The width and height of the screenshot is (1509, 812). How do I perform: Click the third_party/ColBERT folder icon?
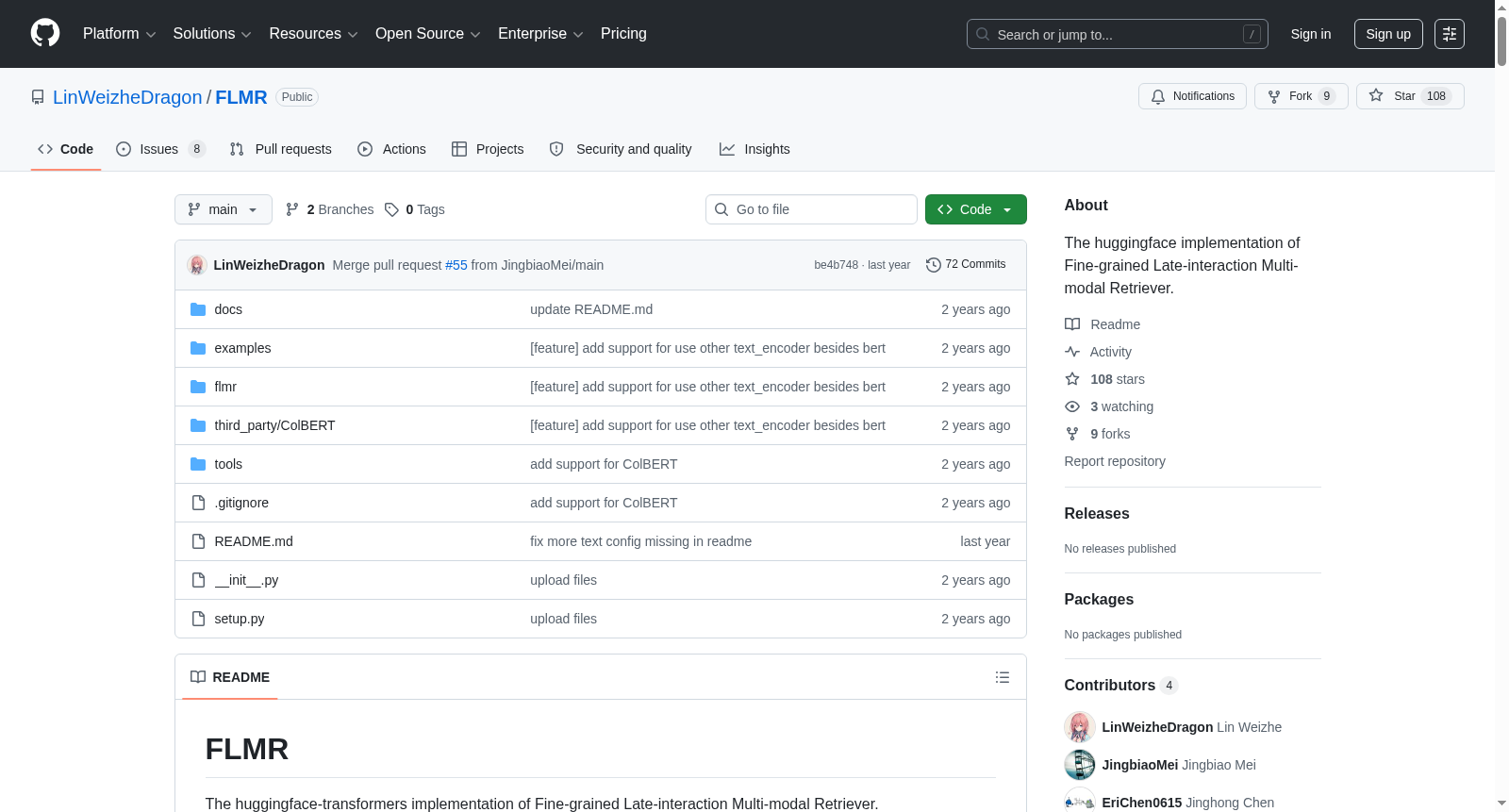pyautogui.click(x=198, y=425)
